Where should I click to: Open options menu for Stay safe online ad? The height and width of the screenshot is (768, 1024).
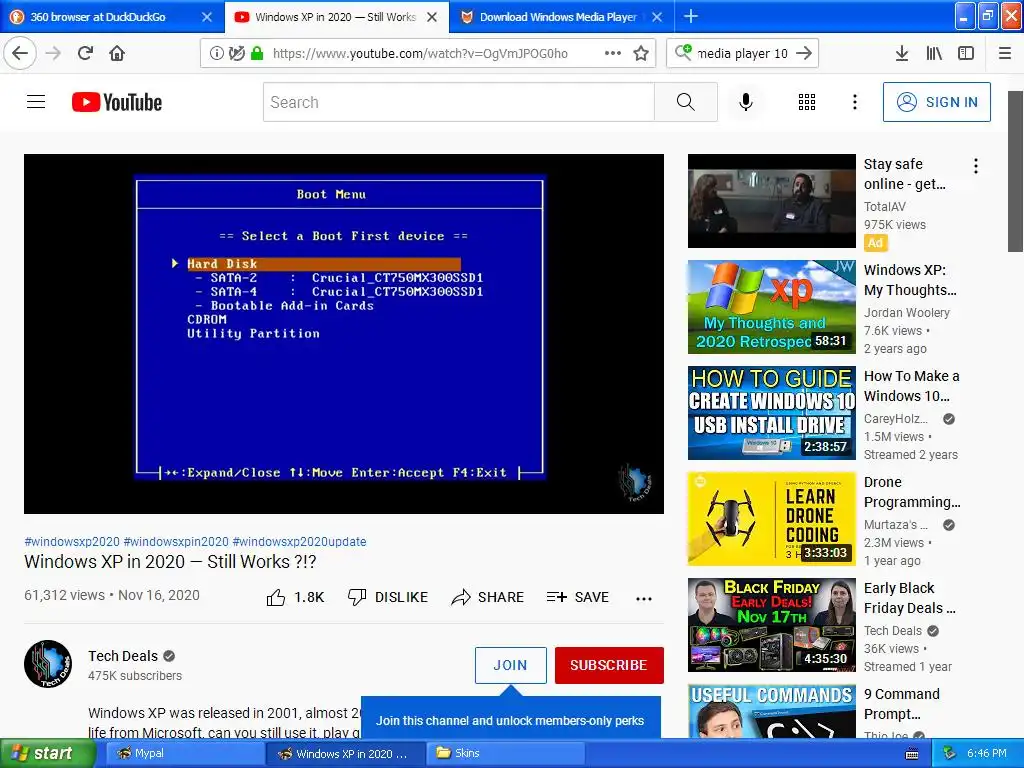tap(976, 166)
